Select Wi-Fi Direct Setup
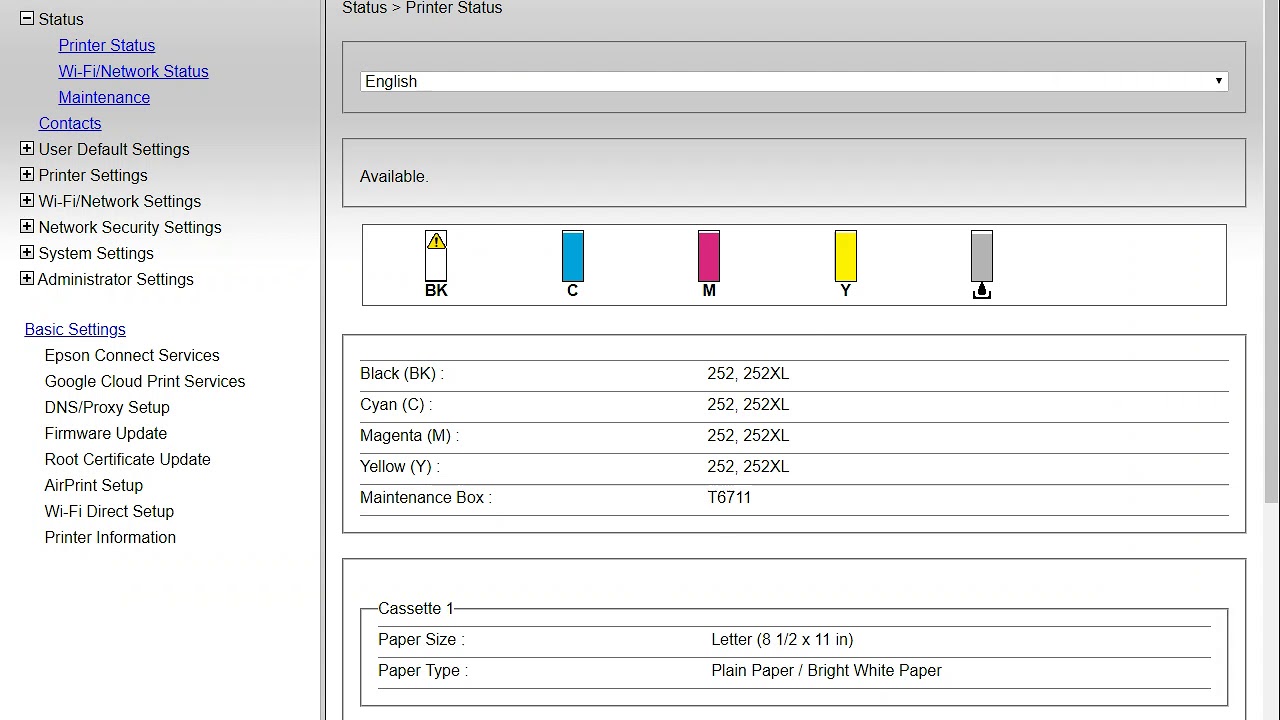 [x=109, y=511]
